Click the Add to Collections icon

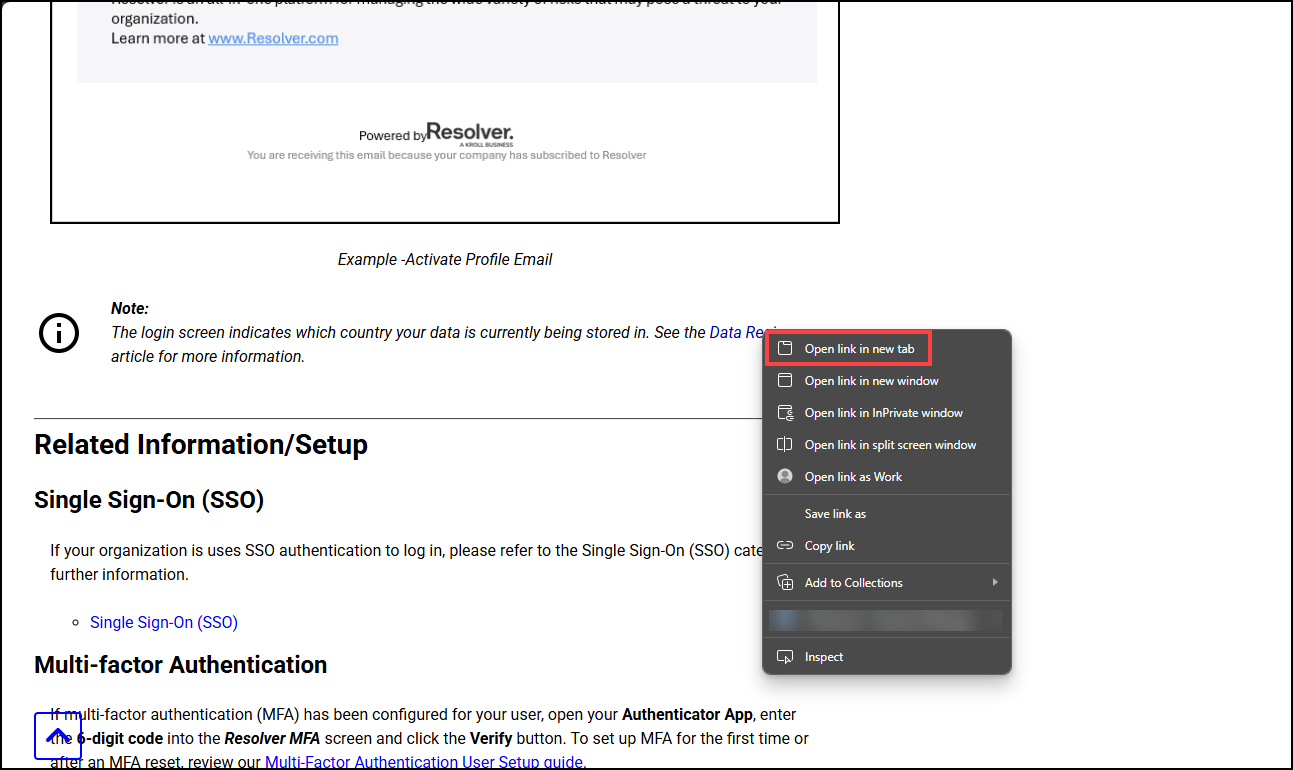[785, 583]
